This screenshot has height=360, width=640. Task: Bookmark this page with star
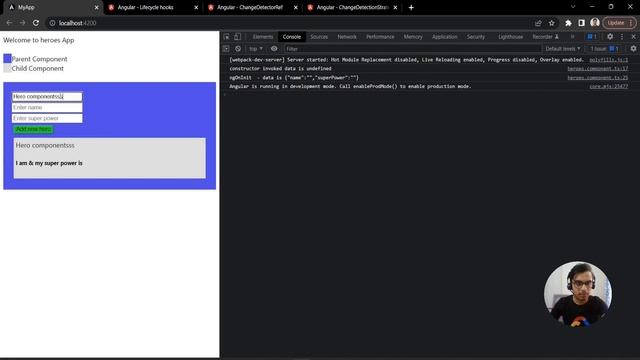[x=551, y=23]
